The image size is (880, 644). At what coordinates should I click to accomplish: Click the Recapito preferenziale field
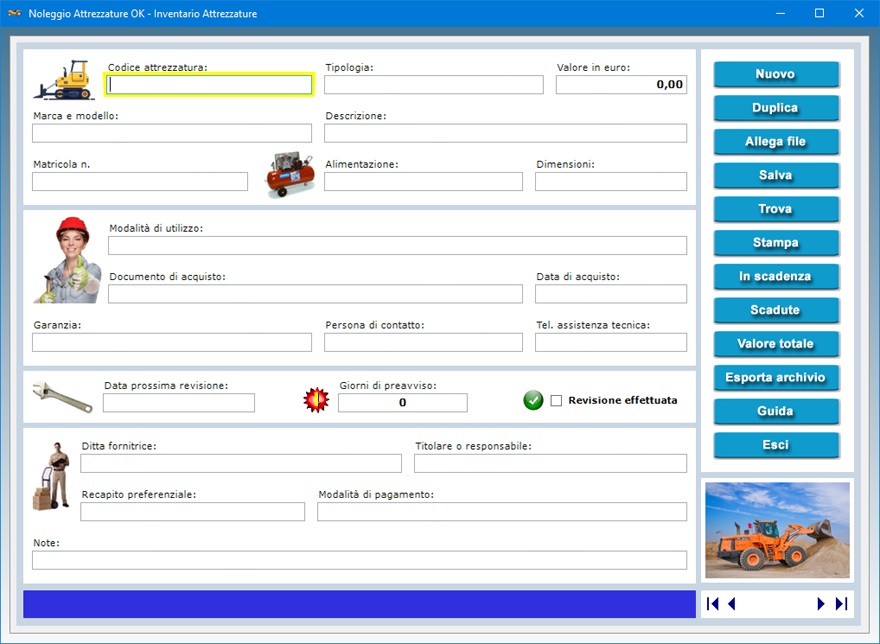(x=192, y=511)
